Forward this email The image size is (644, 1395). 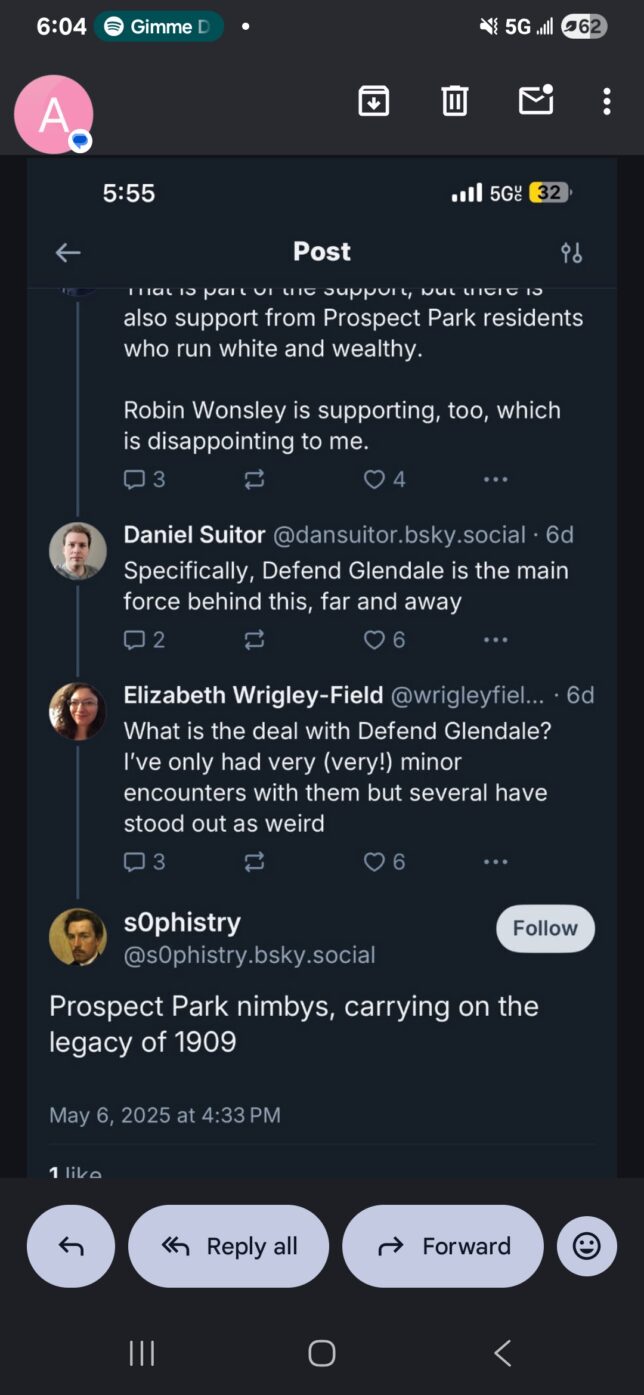click(443, 1246)
